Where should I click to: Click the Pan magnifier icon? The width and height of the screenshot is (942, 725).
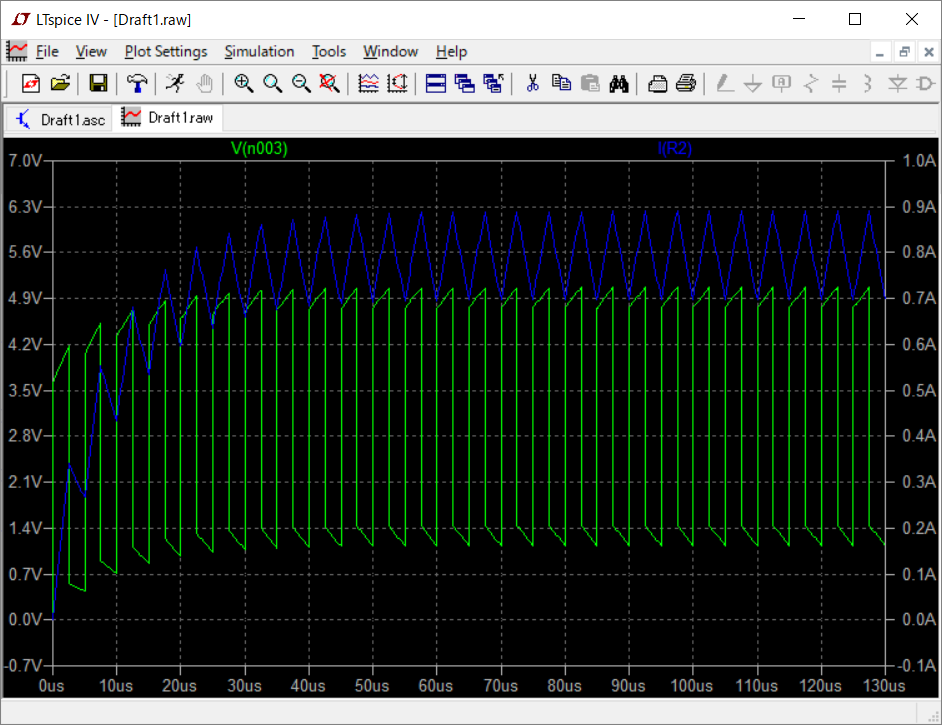click(272, 83)
